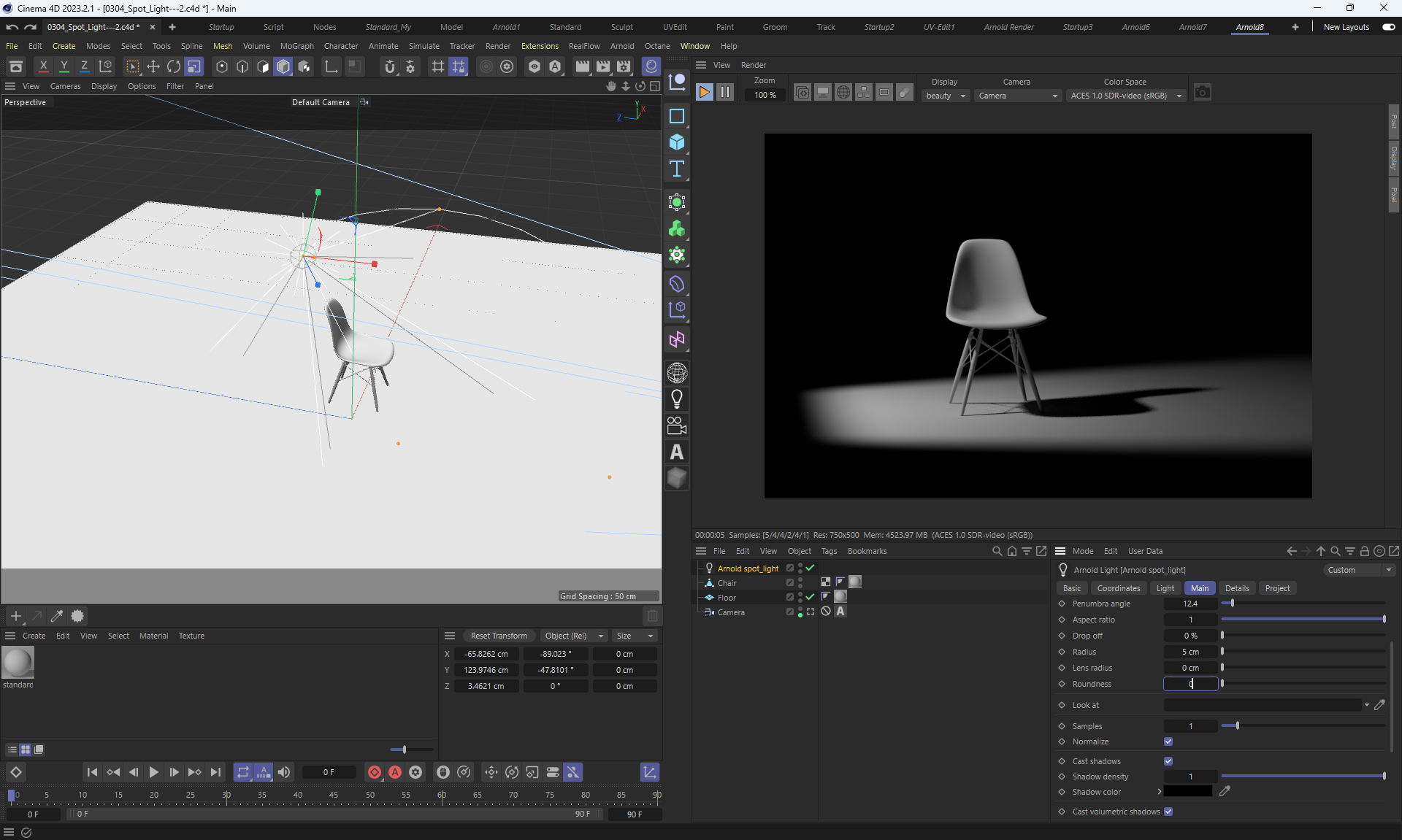This screenshot has width=1402, height=840.
Task: Open the Display beauty dropdown
Action: click(x=946, y=96)
